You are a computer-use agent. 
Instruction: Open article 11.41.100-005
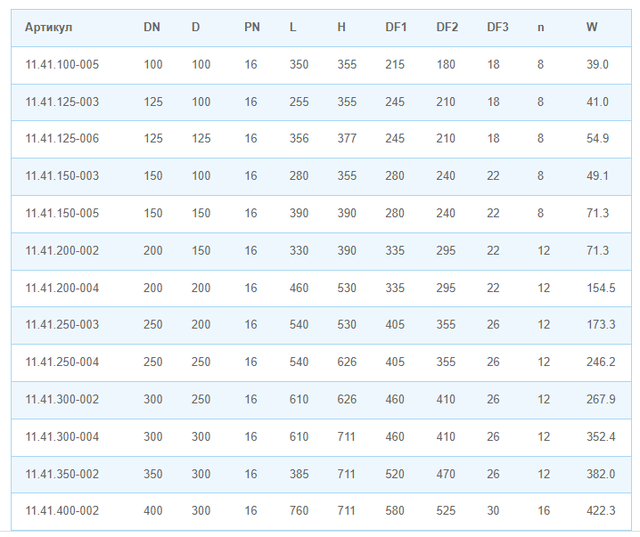tap(62, 64)
